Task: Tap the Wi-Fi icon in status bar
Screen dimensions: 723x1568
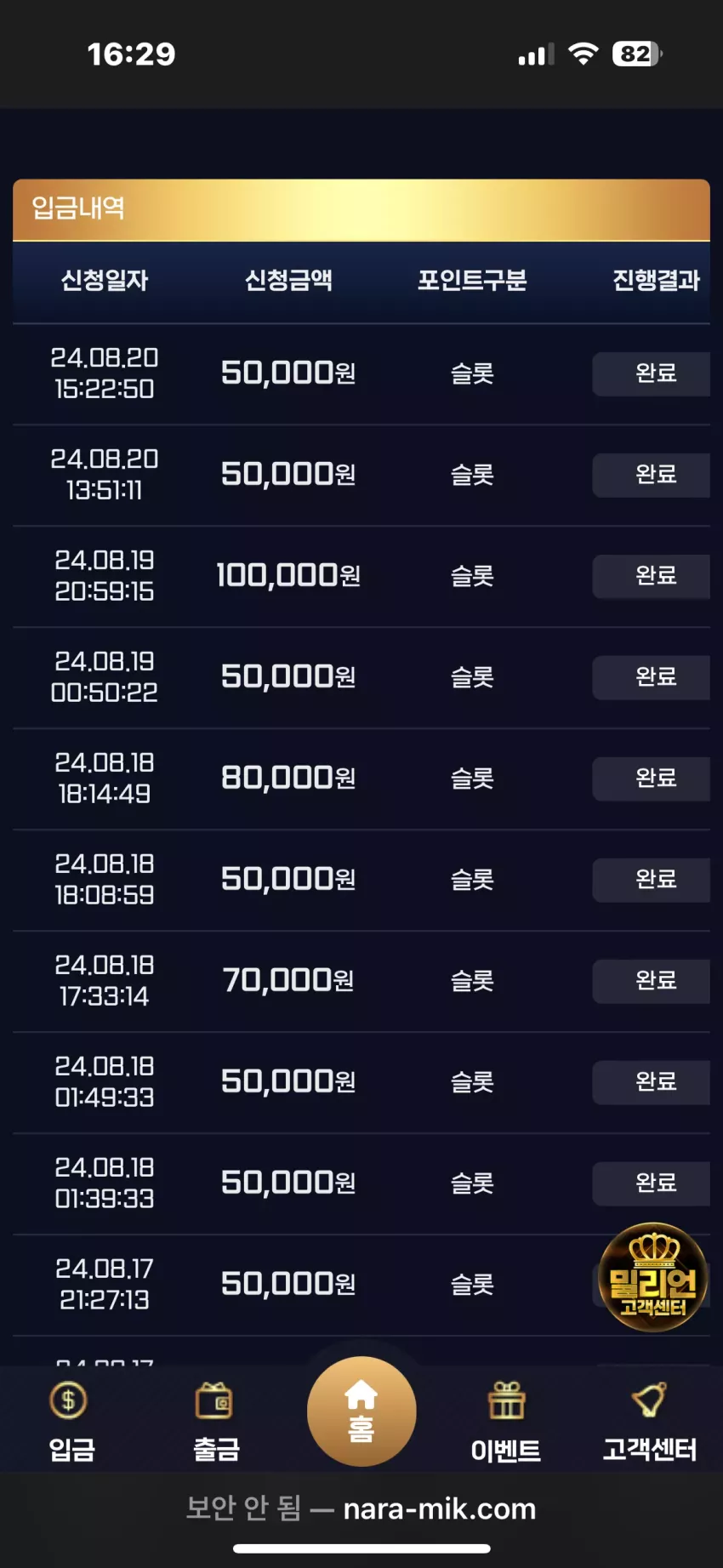Action: pos(584,54)
